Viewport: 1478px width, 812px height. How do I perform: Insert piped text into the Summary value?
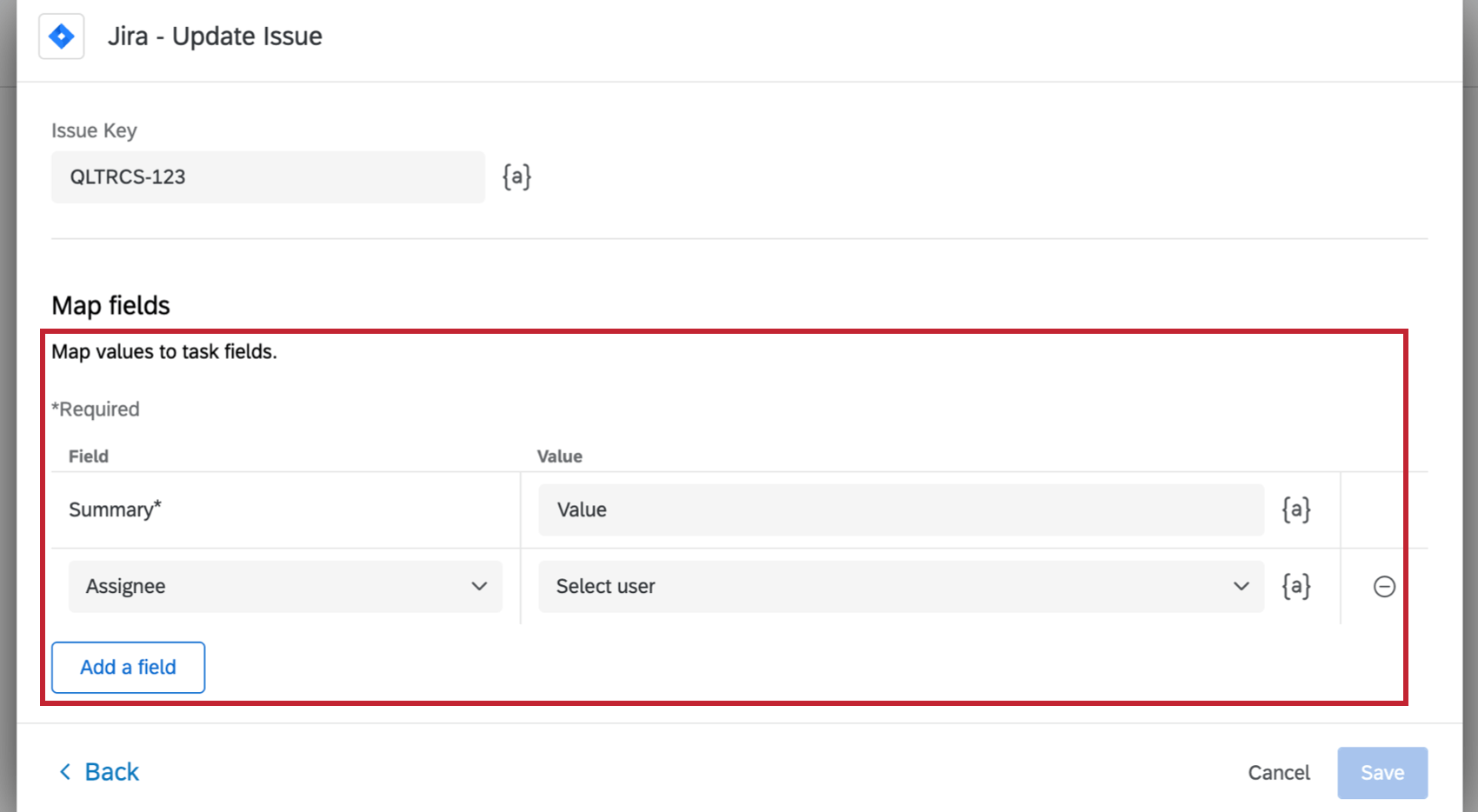(1296, 510)
